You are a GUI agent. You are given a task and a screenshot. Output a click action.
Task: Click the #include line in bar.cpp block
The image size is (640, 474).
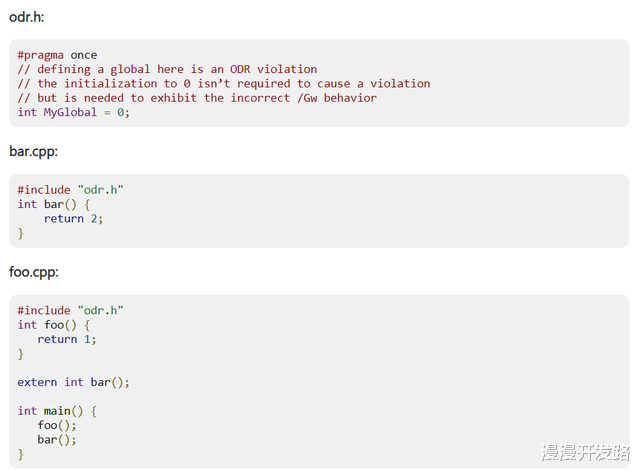pyautogui.click(x=70, y=190)
